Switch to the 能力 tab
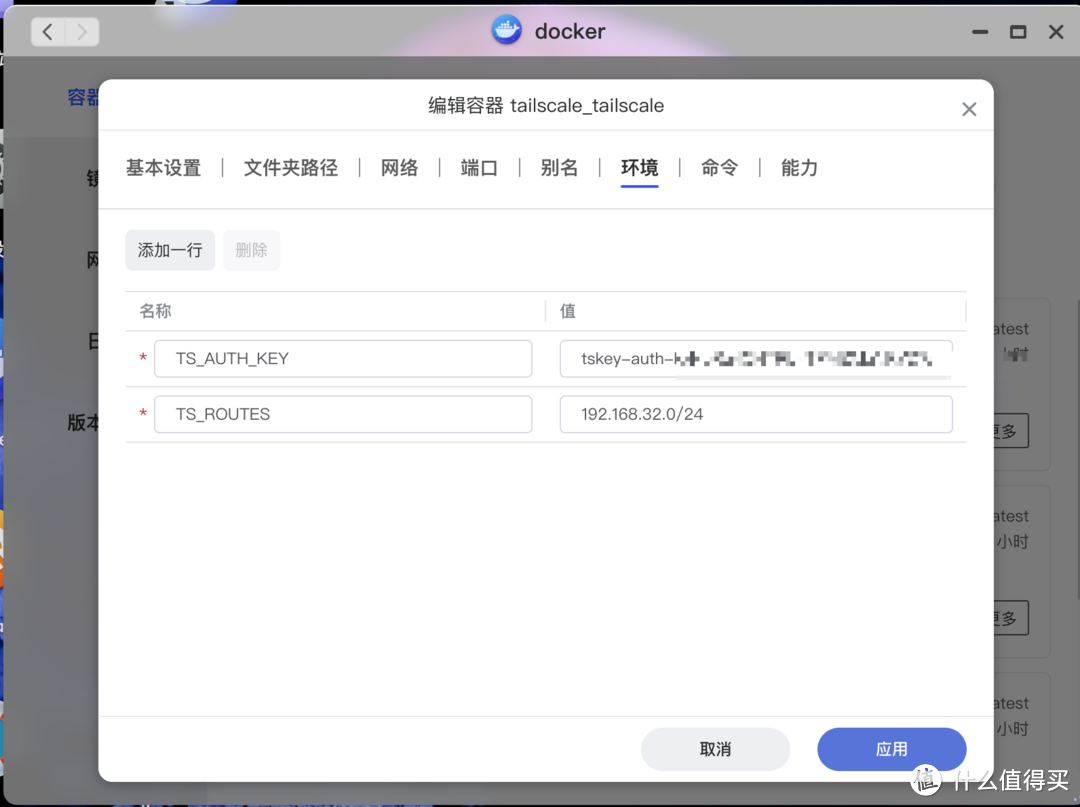This screenshot has height=807, width=1080. coord(799,167)
